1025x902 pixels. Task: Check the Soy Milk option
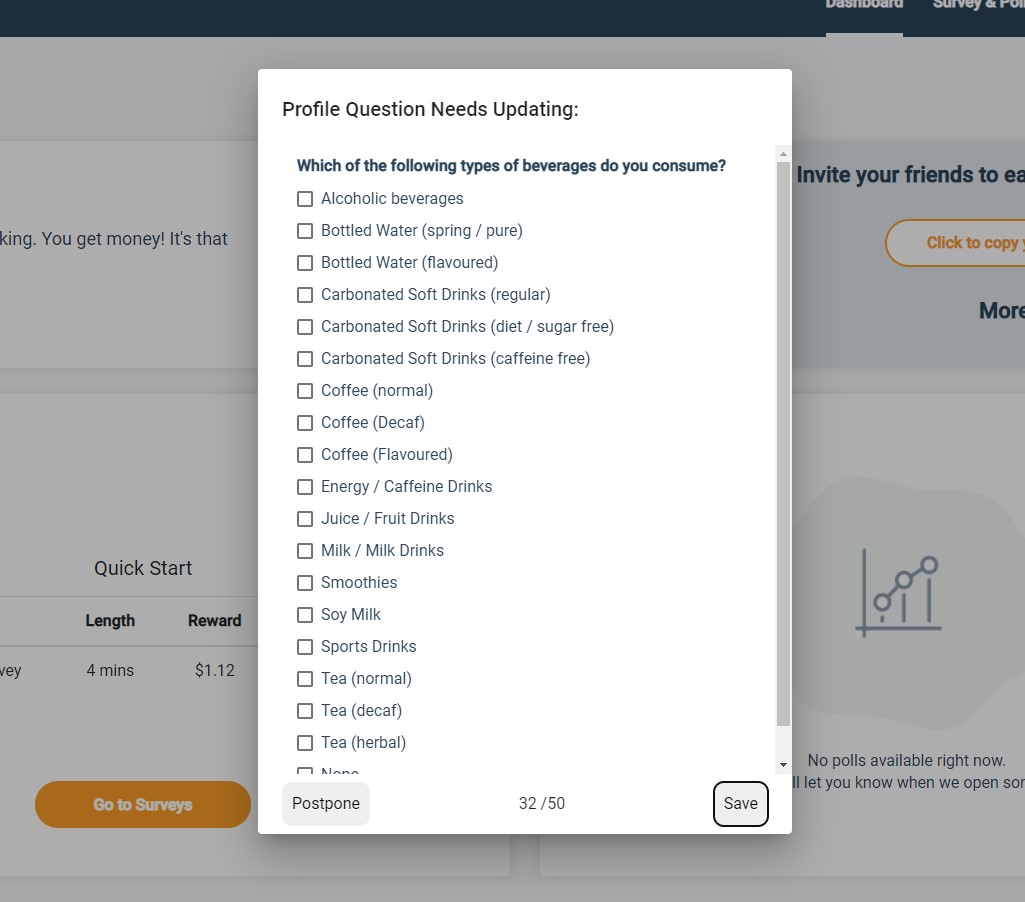pos(305,615)
